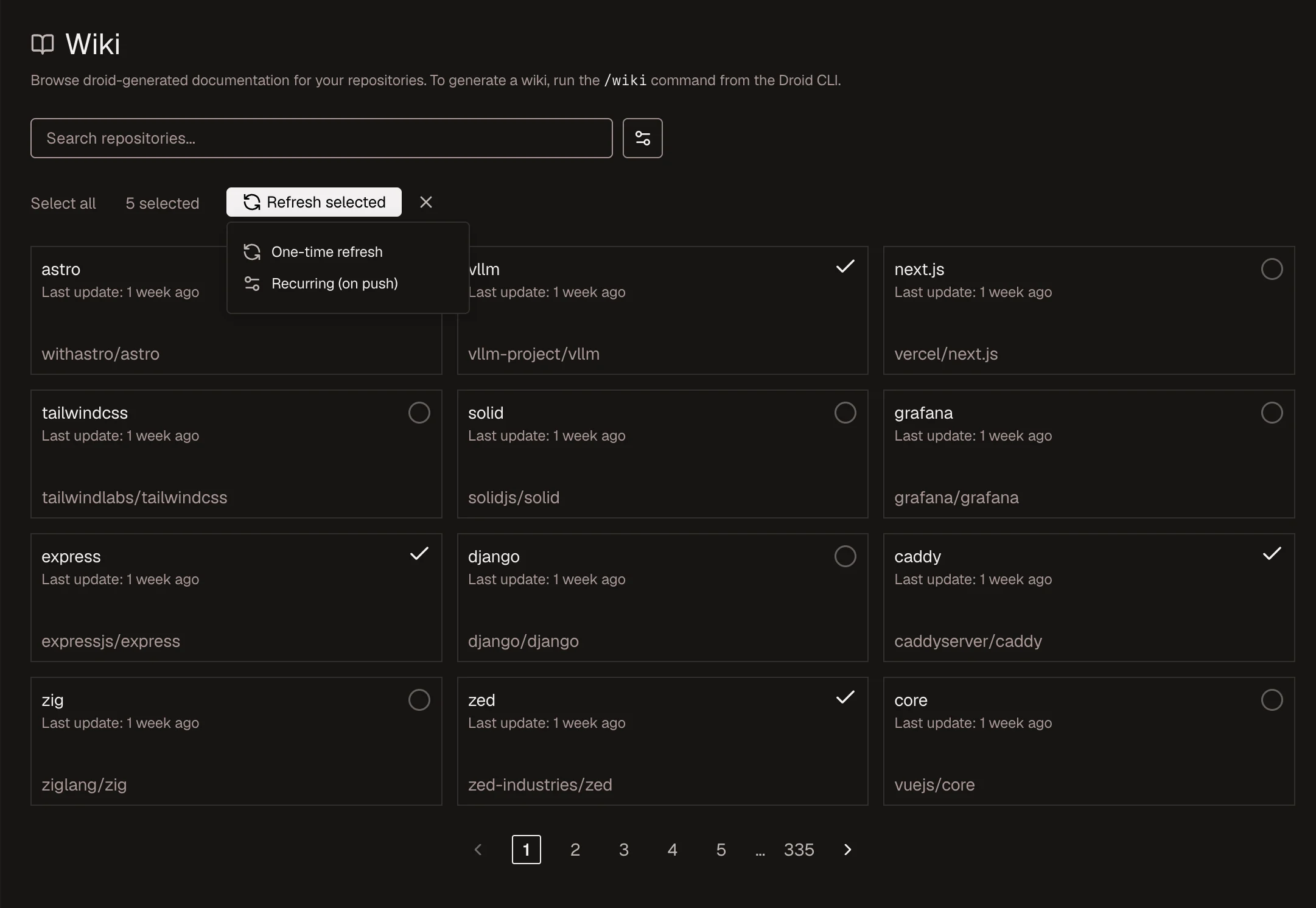Select the grafana repository circle
The width and height of the screenshot is (1316, 908).
(x=1272, y=413)
